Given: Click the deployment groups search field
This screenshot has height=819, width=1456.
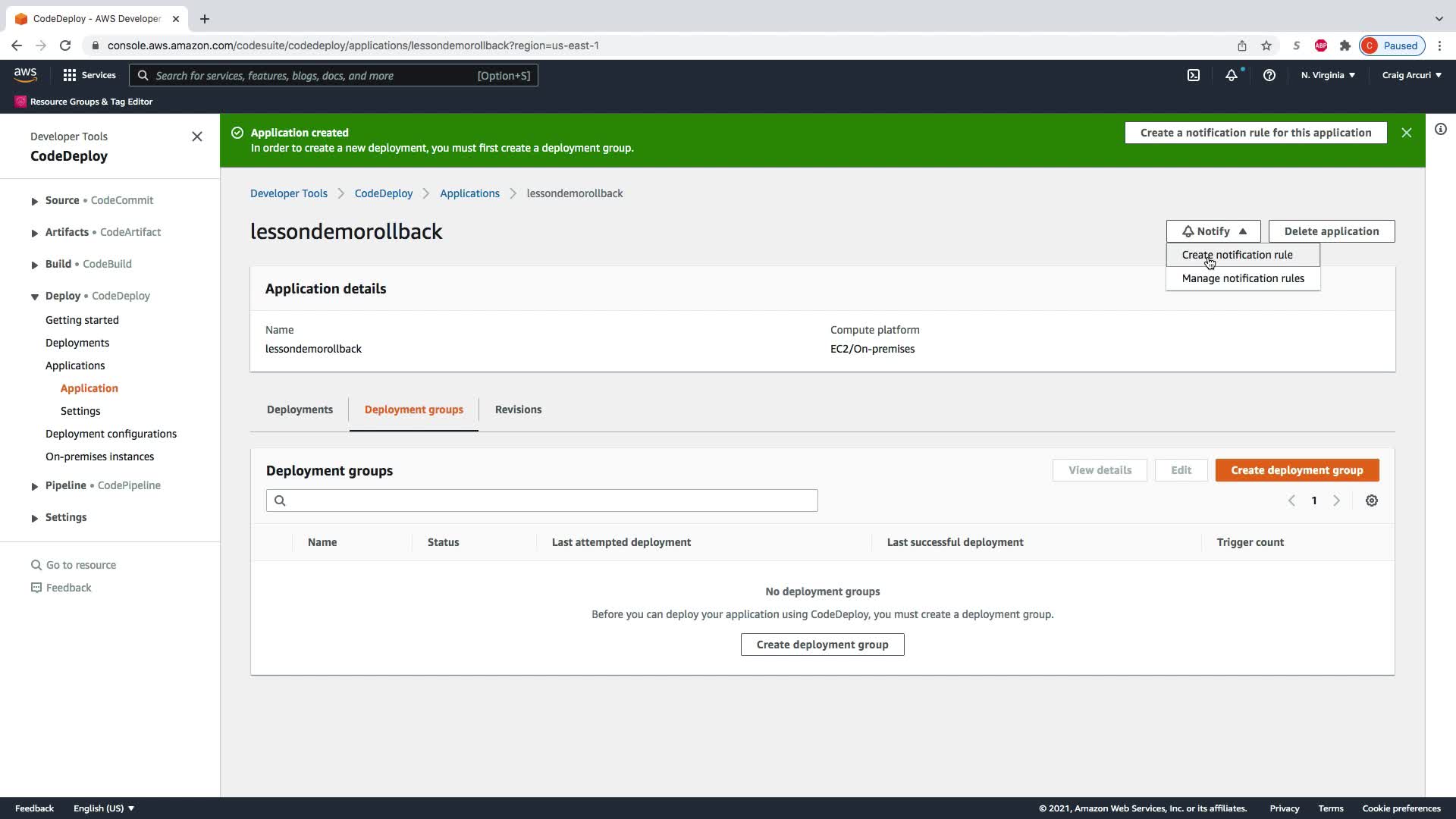Looking at the screenshot, I should (x=541, y=500).
